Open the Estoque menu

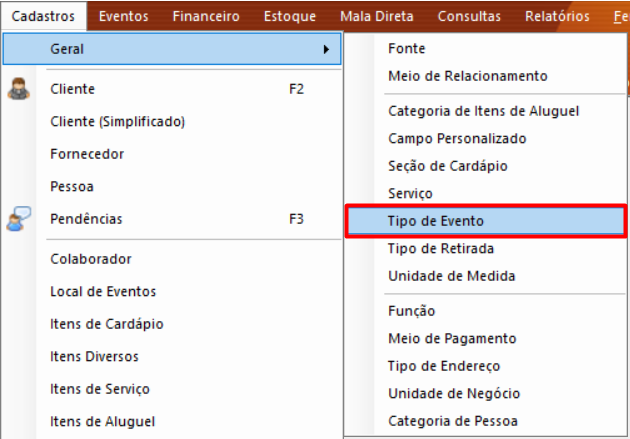tap(290, 16)
